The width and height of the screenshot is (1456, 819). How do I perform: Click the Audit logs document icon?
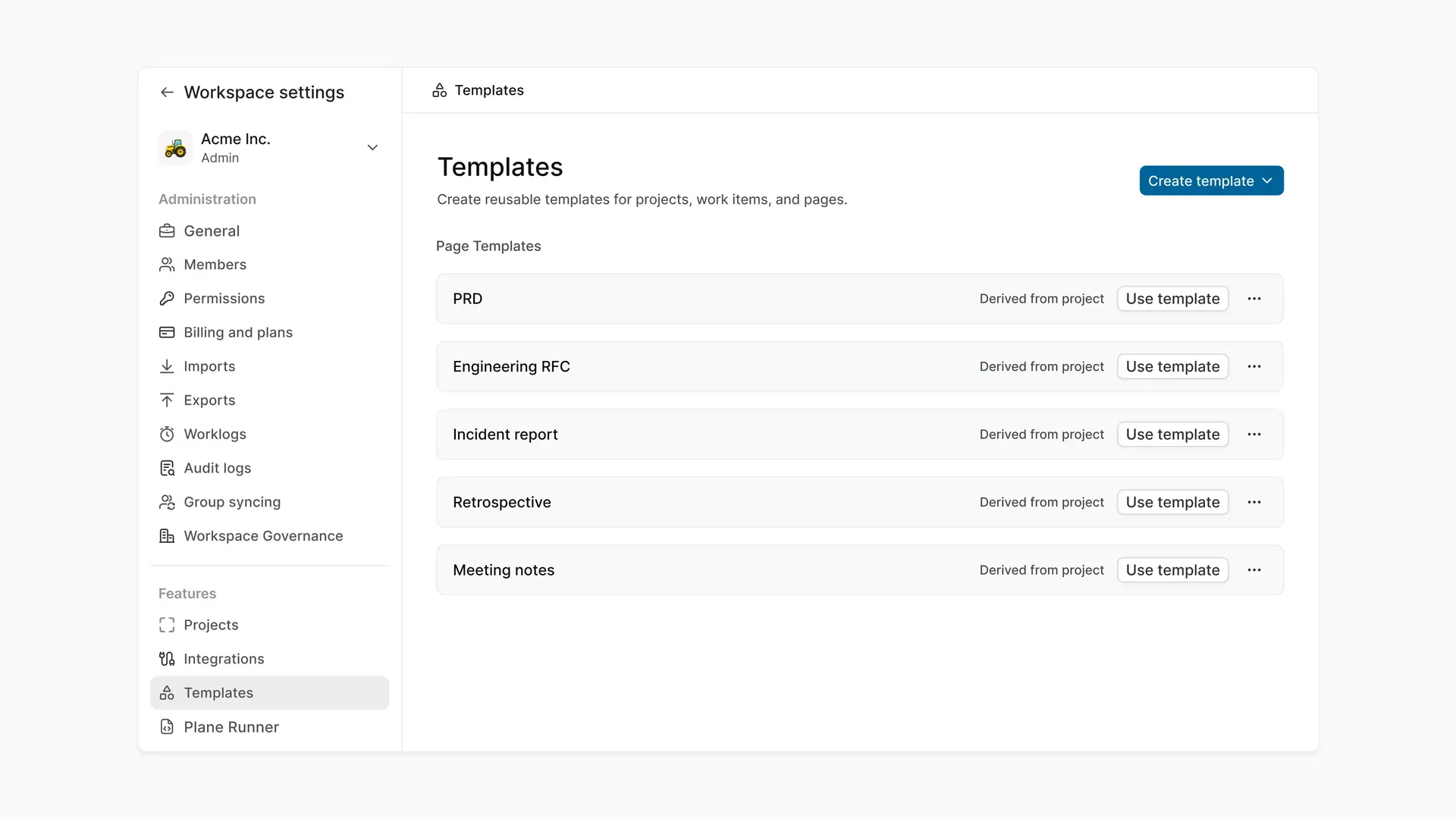167,468
